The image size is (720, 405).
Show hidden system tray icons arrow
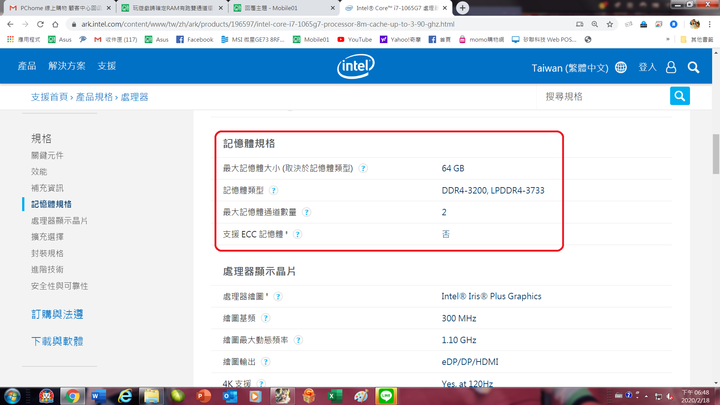[x=646, y=396]
